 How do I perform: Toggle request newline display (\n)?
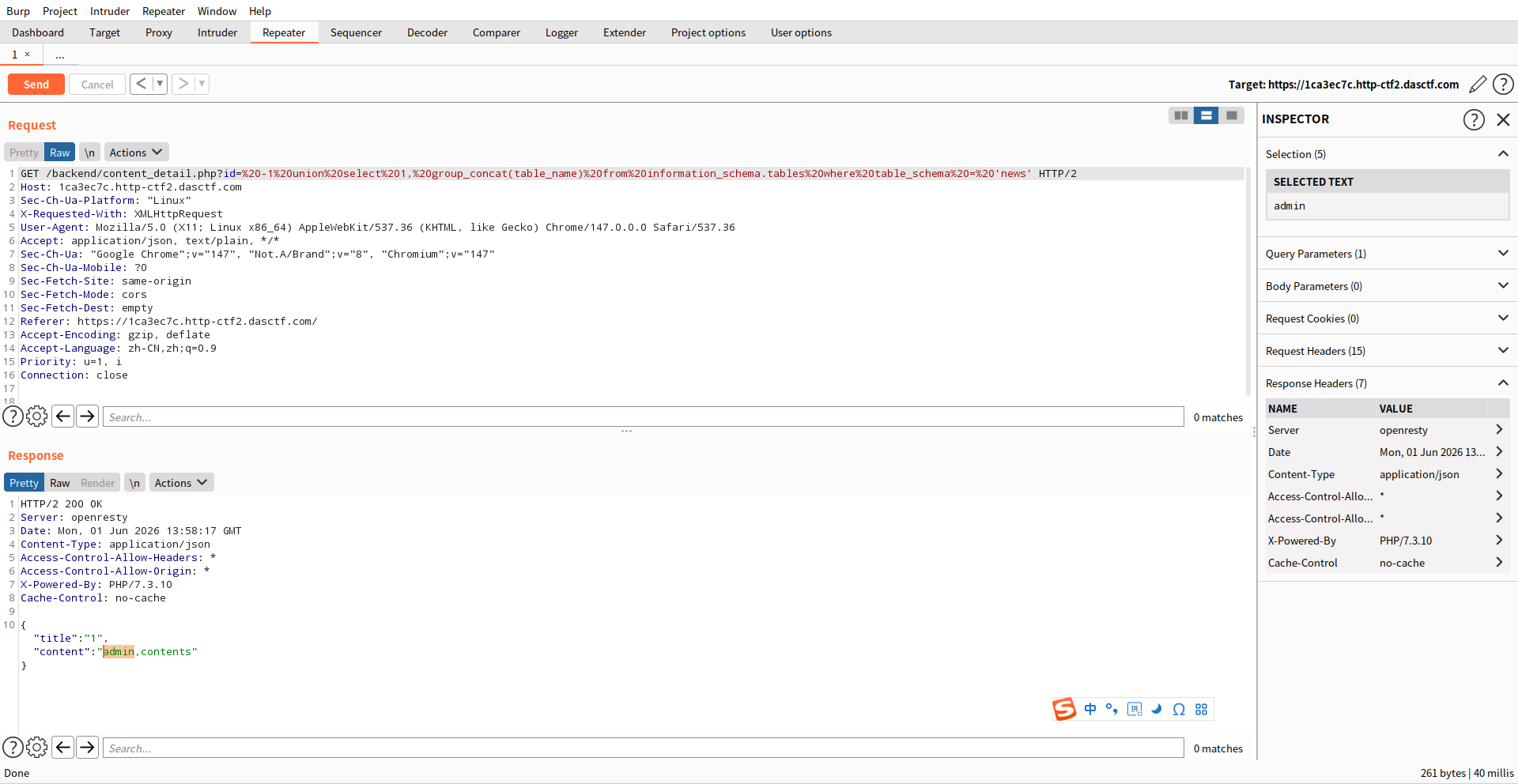point(90,153)
